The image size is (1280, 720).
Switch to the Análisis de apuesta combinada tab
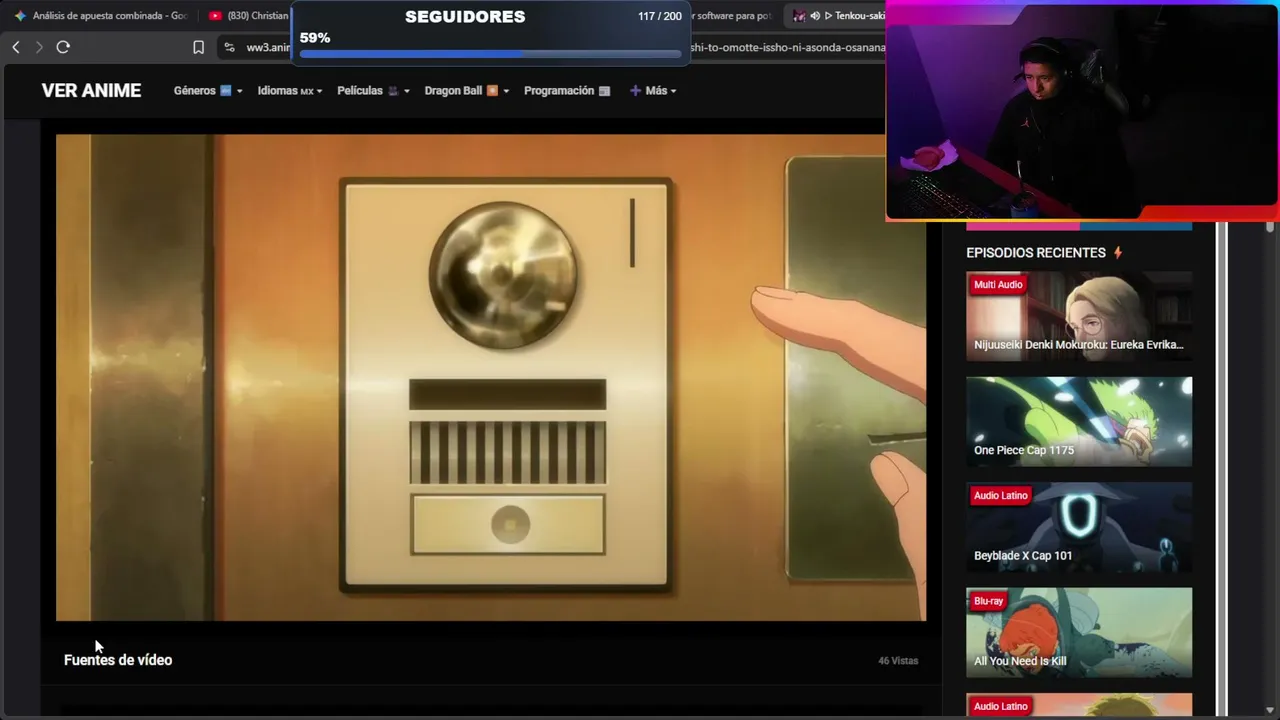pos(100,16)
